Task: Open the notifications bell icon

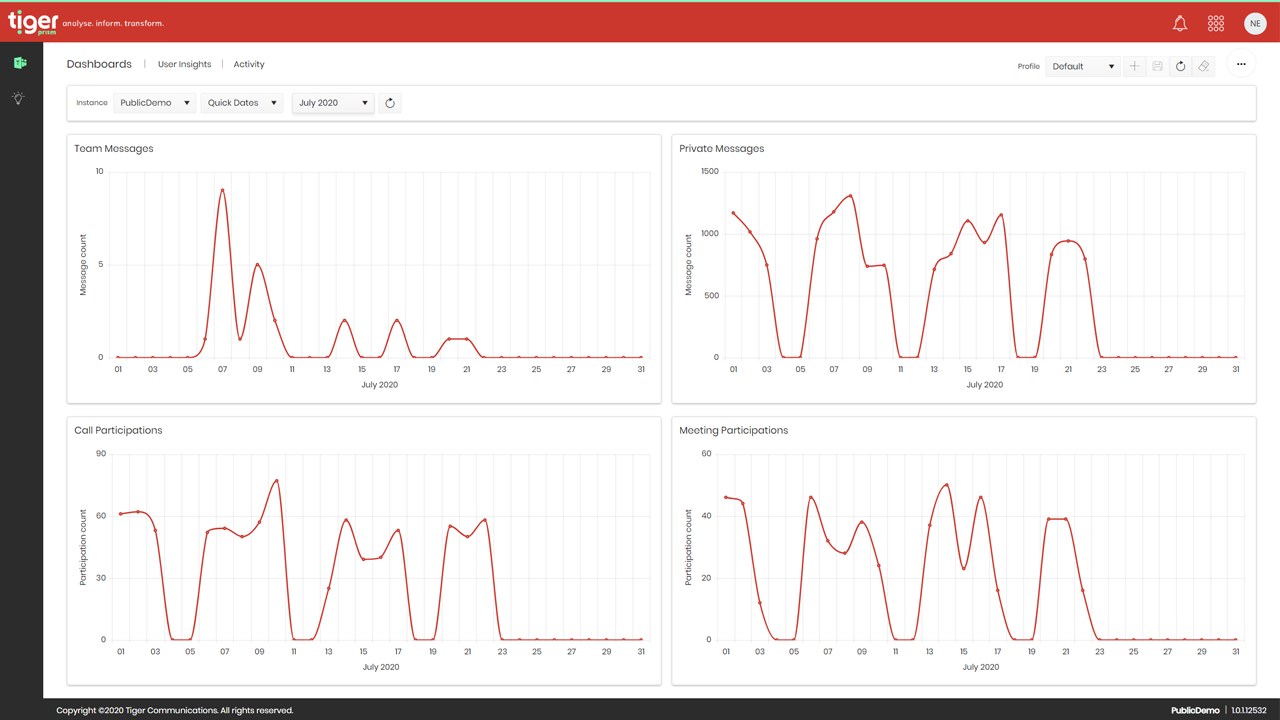Action: (1180, 24)
